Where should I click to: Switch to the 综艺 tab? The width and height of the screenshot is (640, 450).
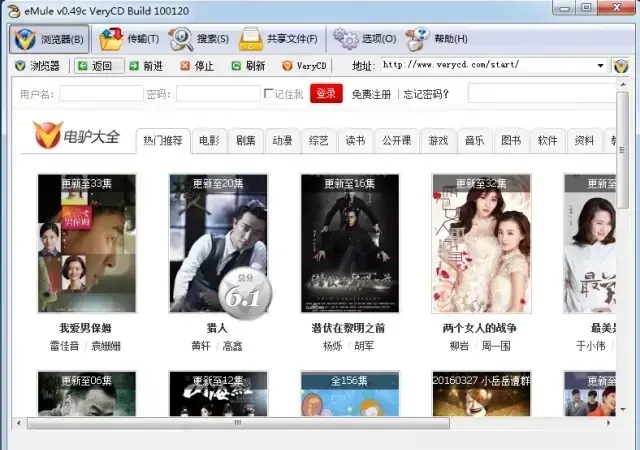(x=318, y=141)
